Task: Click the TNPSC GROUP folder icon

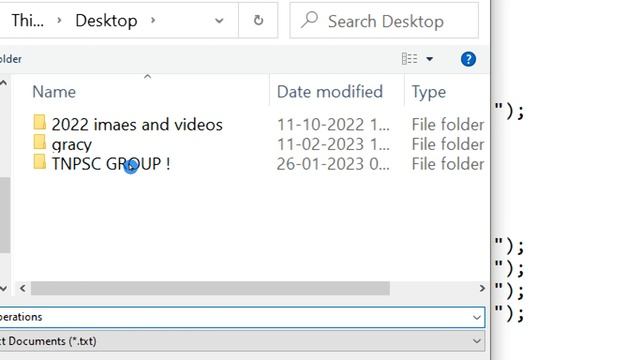Action: point(40,162)
